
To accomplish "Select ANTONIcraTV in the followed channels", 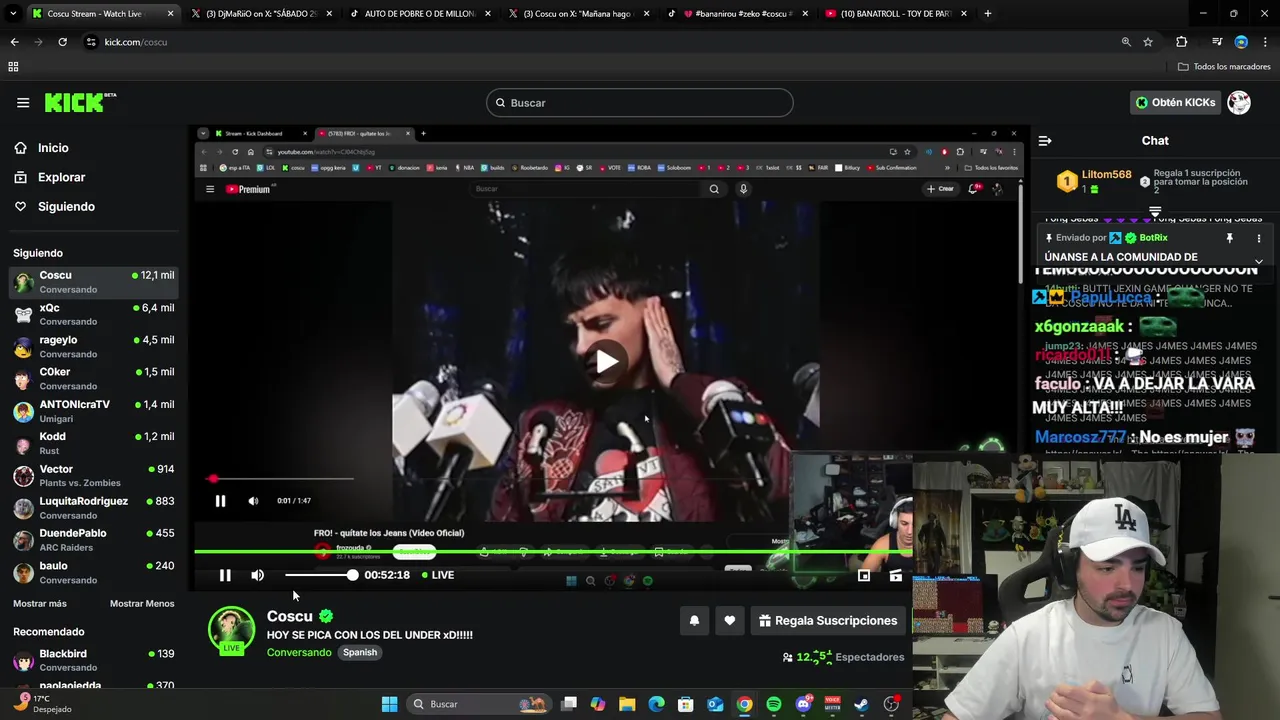I will [x=94, y=411].
